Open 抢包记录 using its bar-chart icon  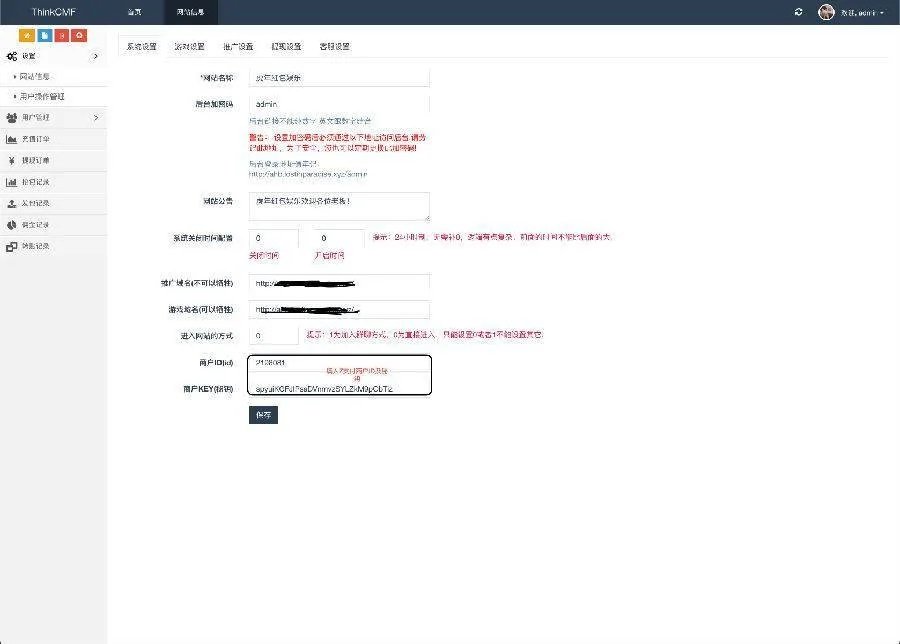12,182
